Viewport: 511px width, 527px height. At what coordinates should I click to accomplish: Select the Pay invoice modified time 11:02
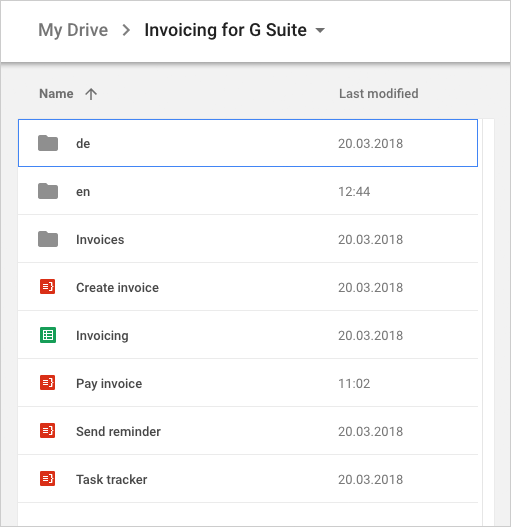click(354, 383)
